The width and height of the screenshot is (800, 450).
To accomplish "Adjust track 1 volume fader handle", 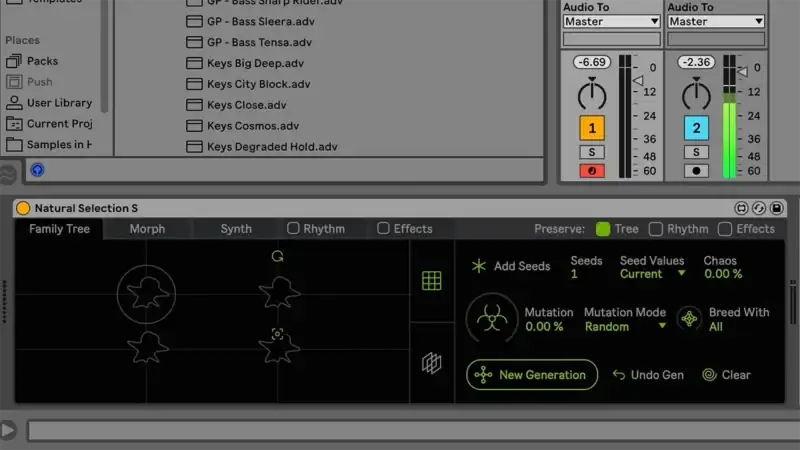I will click(638, 80).
